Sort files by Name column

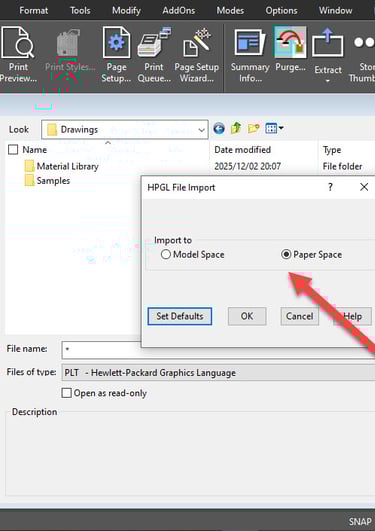(x=35, y=150)
